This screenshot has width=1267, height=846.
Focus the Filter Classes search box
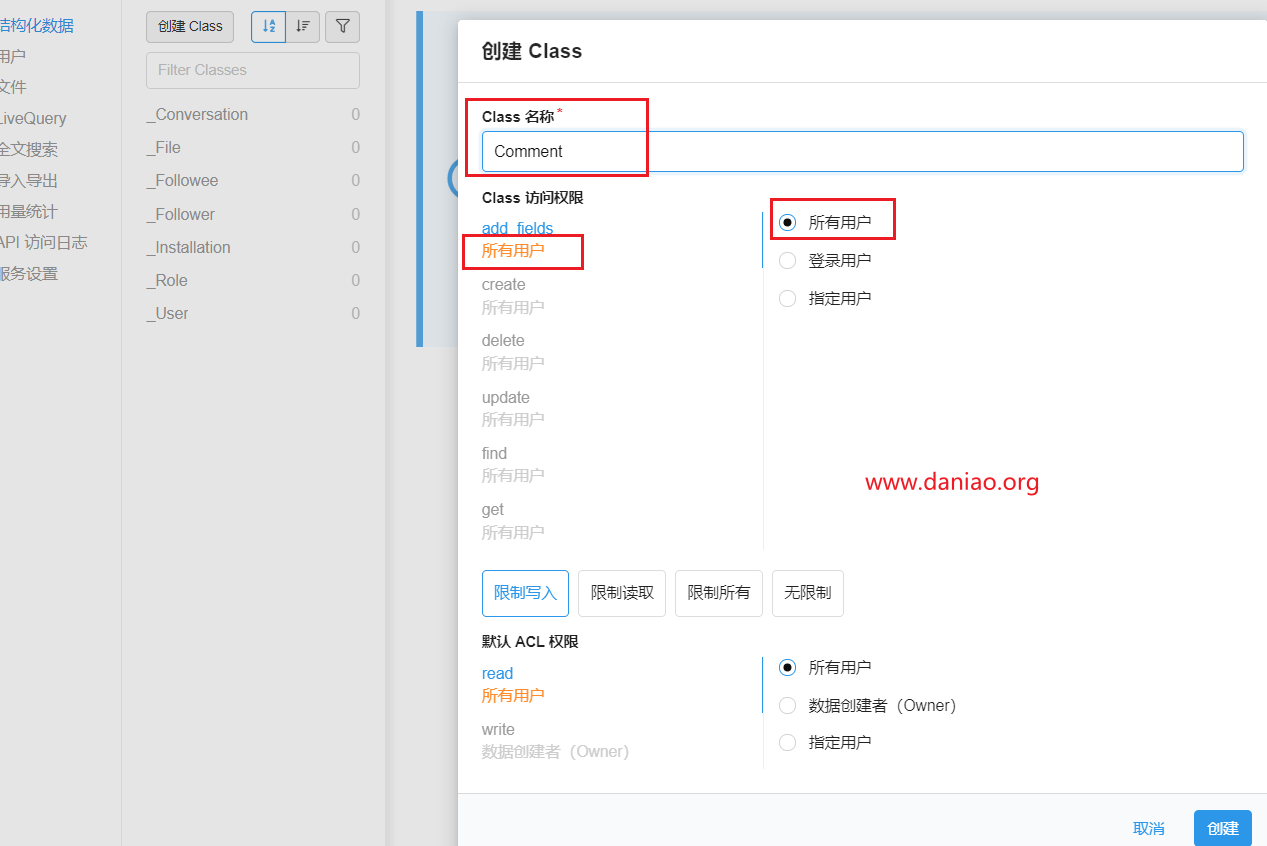pos(253,70)
